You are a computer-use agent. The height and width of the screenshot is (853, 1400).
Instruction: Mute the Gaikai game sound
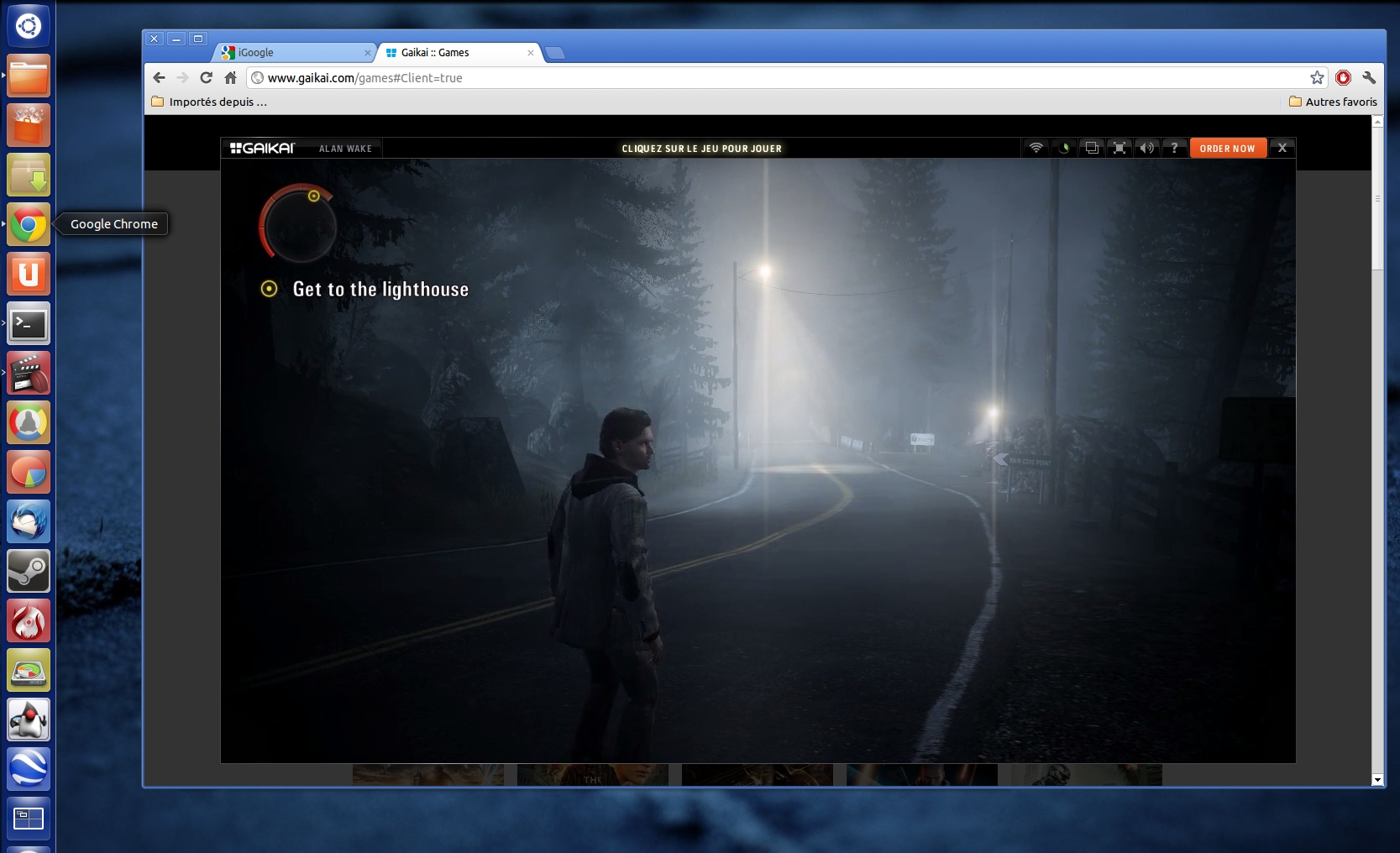(1146, 148)
